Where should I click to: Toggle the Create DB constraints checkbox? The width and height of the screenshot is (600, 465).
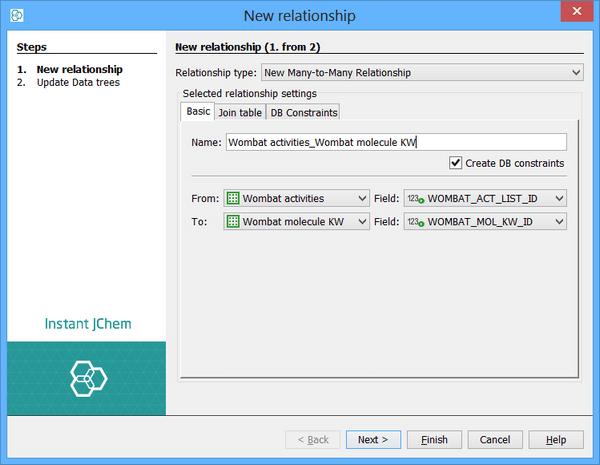tap(456, 163)
